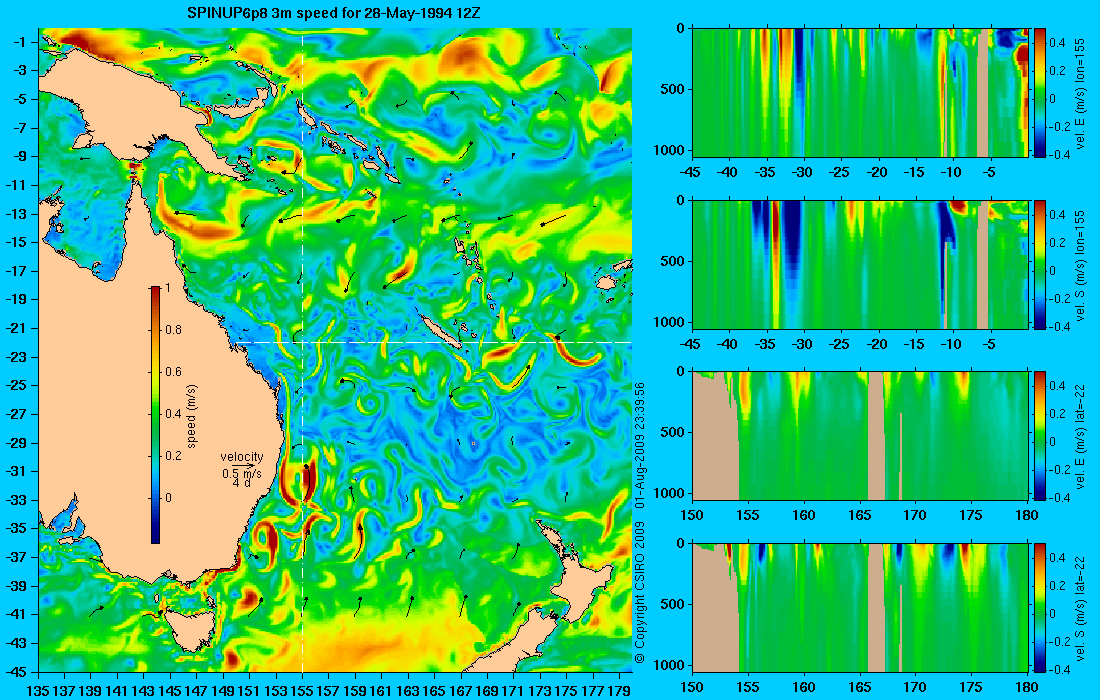Click the '1' tick on the speed color bar
The height and width of the screenshot is (700, 1100).
(x=166, y=288)
